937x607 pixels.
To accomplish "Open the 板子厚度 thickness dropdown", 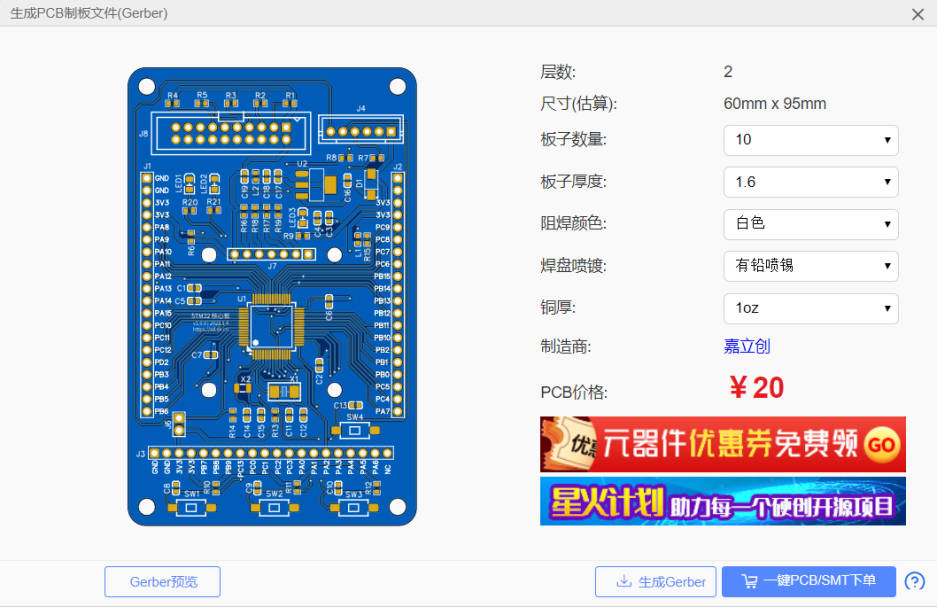I will (x=811, y=182).
